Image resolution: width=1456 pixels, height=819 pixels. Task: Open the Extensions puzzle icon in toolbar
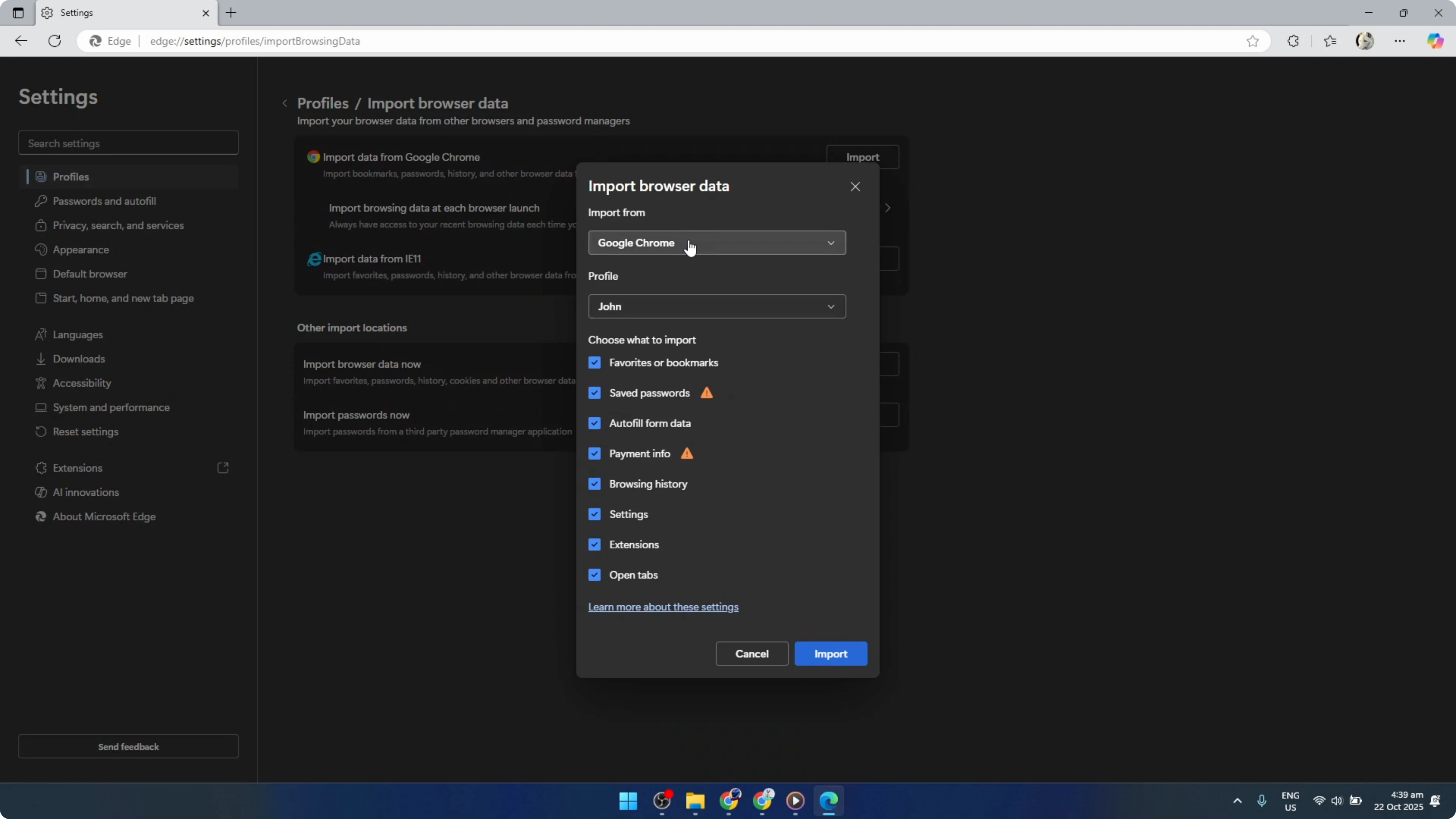point(1293,41)
